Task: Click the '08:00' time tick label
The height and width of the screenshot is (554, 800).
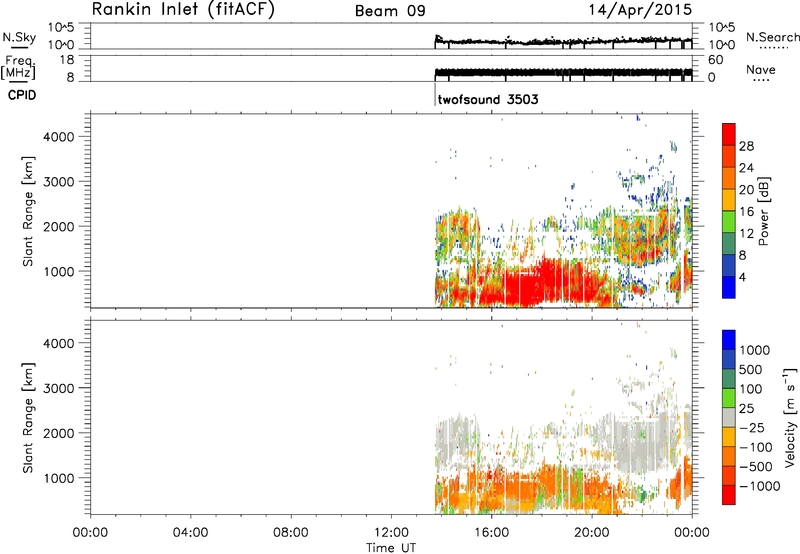Action: coord(291,533)
